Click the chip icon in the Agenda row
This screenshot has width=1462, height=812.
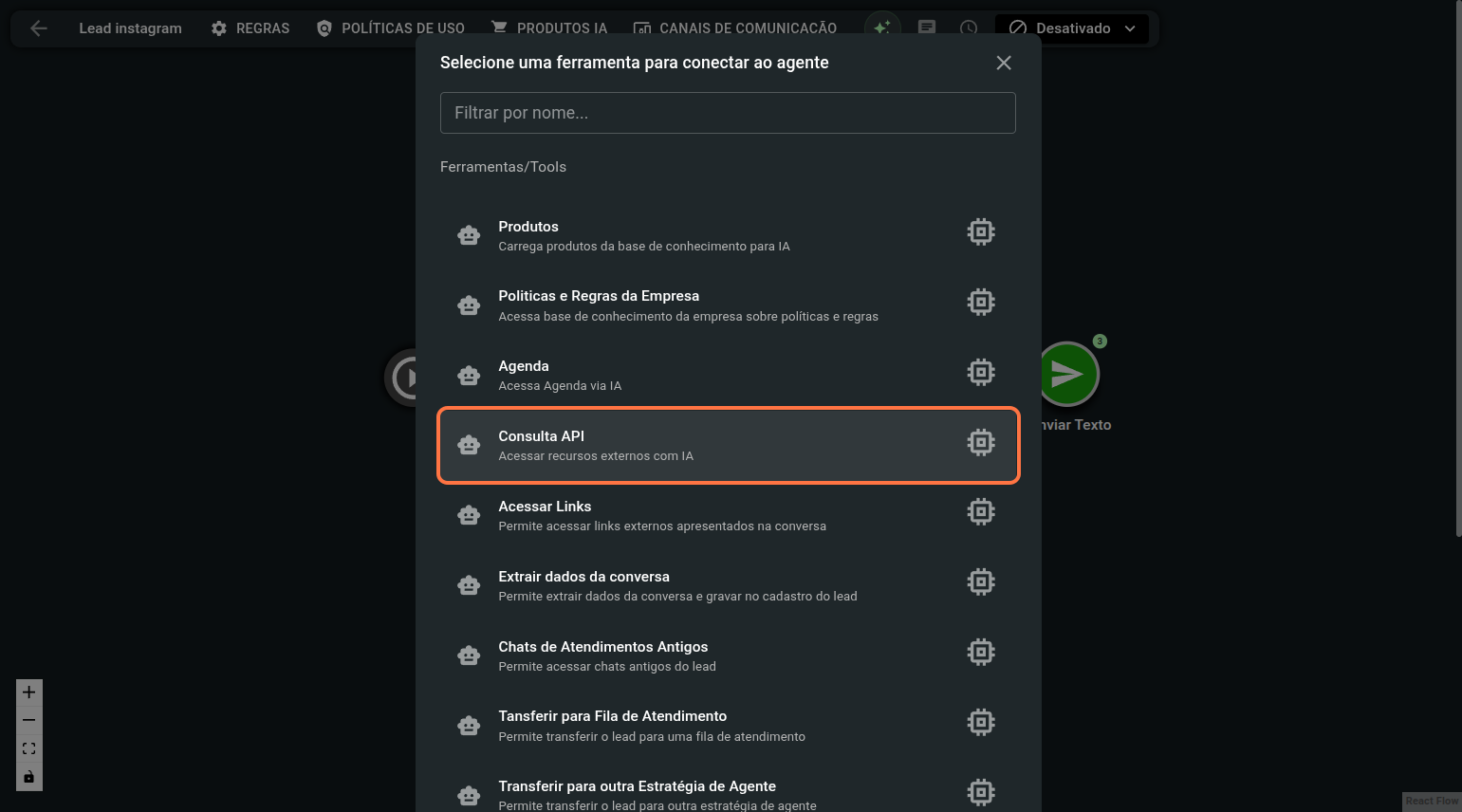(x=980, y=372)
